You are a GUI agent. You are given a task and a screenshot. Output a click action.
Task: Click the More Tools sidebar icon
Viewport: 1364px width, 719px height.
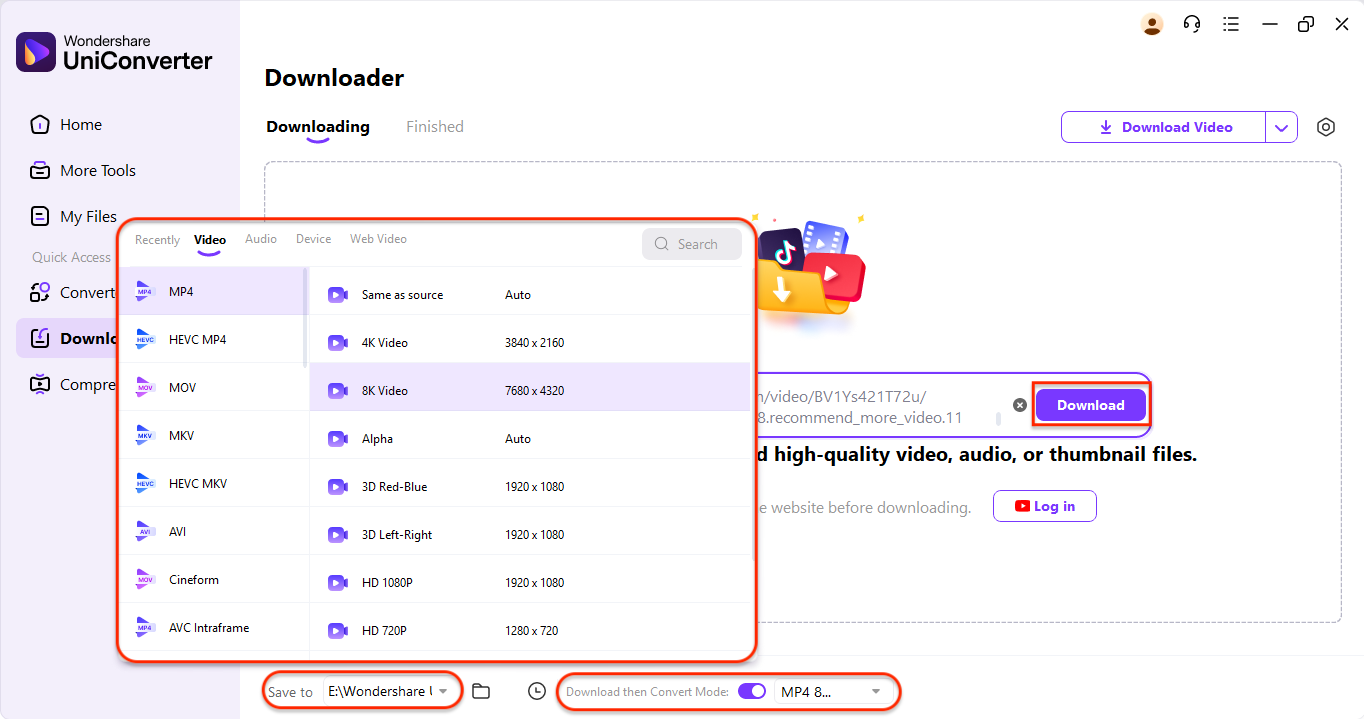40,171
